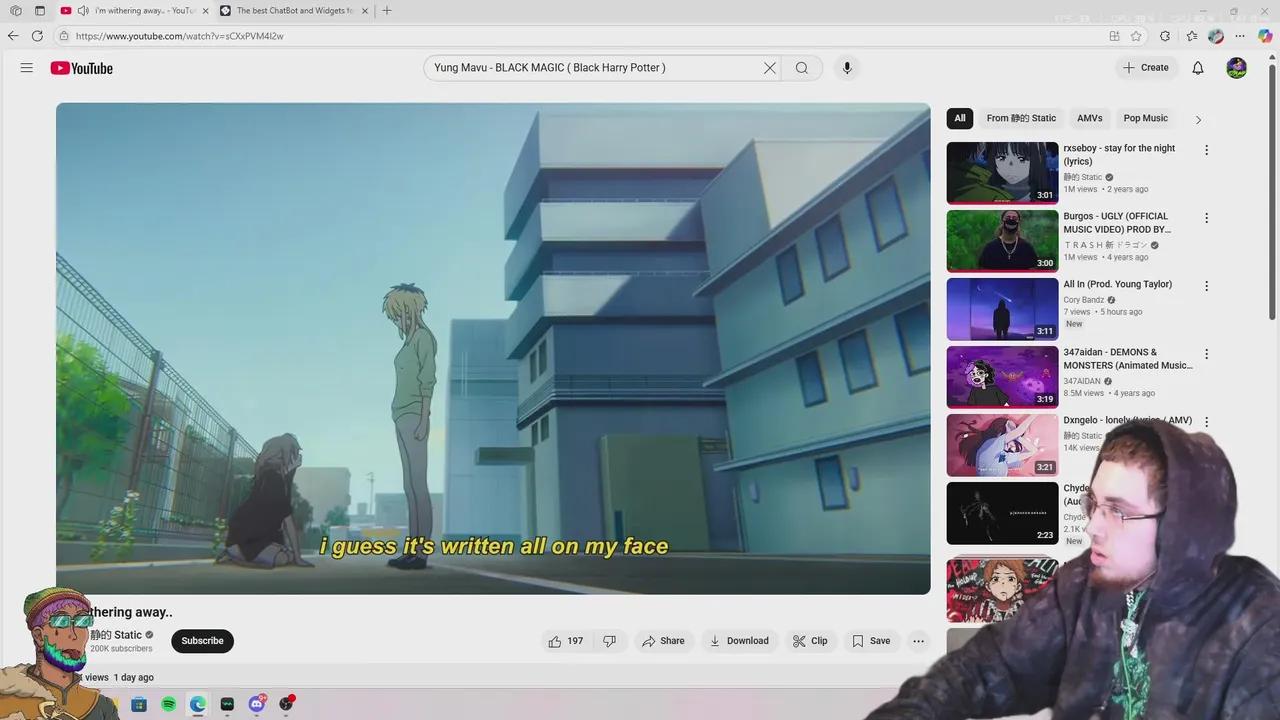Screen dimensions: 1280x720
Task: Open Edge settings and more ellipsis
Action: tap(1240, 36)
